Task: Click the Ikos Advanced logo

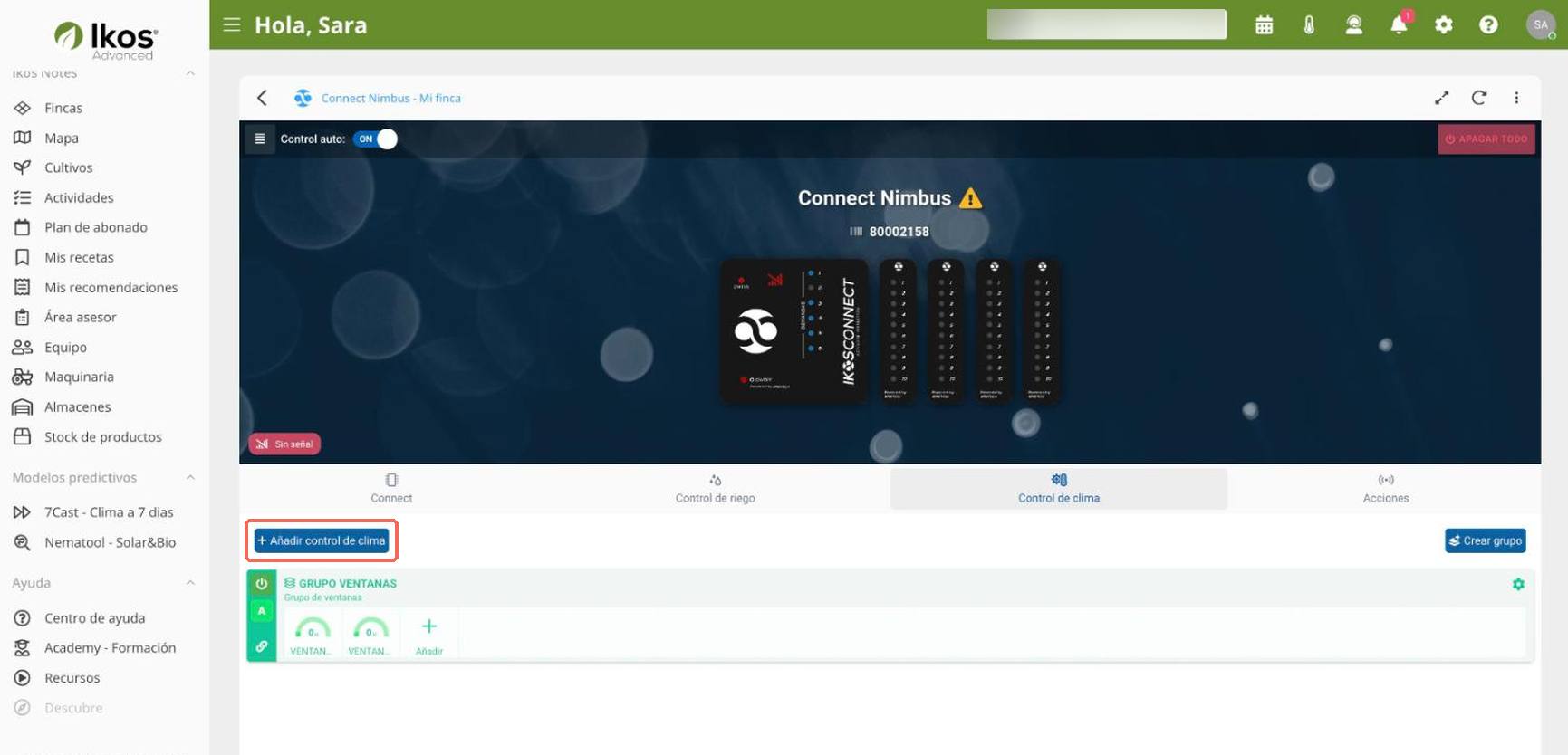Action: pyautogui.click(x=106, y=40)
